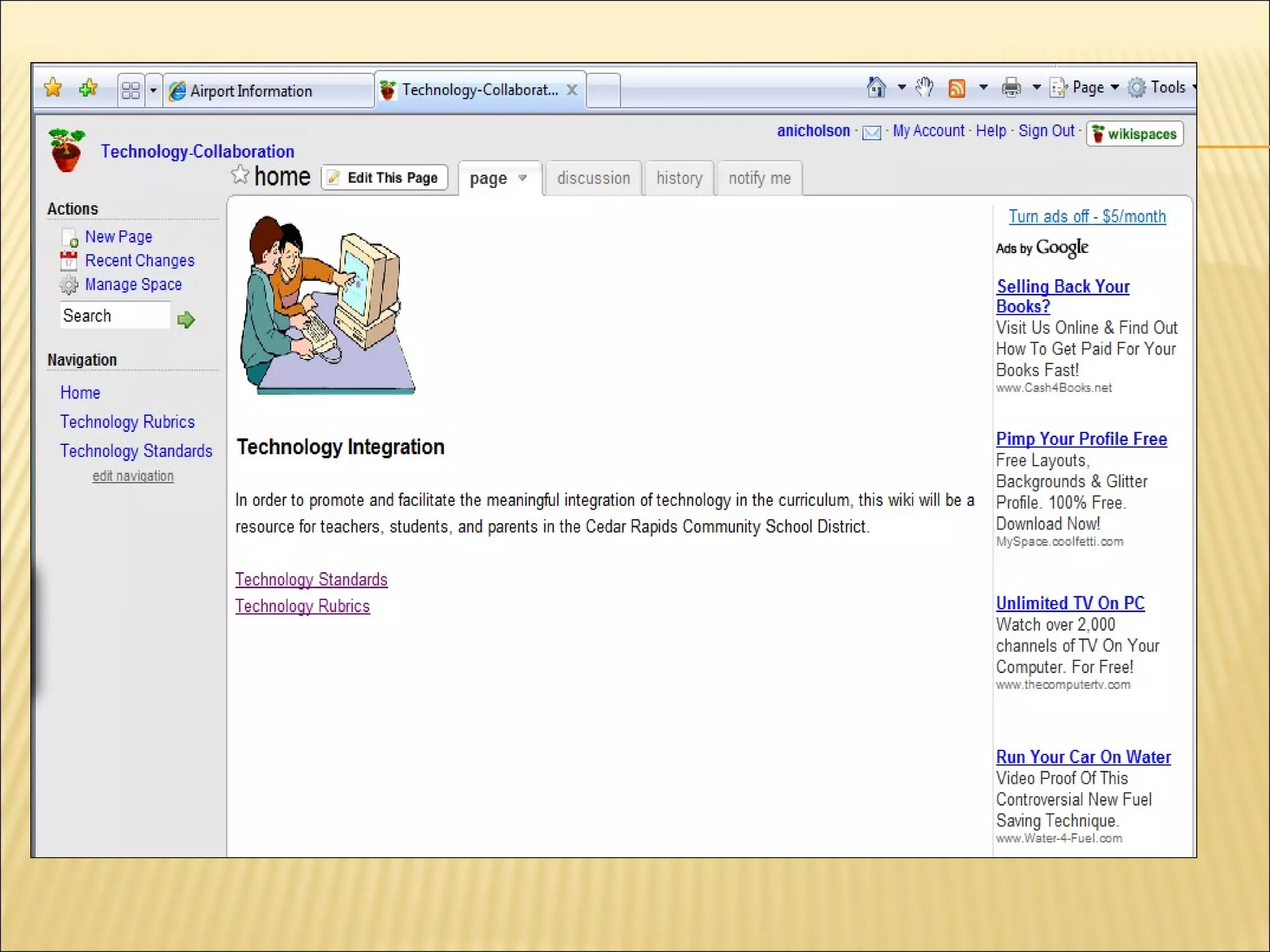Open the mail envelope icon beside anicholson
Screen dimensions: 1270x952
tap(871, 132)
